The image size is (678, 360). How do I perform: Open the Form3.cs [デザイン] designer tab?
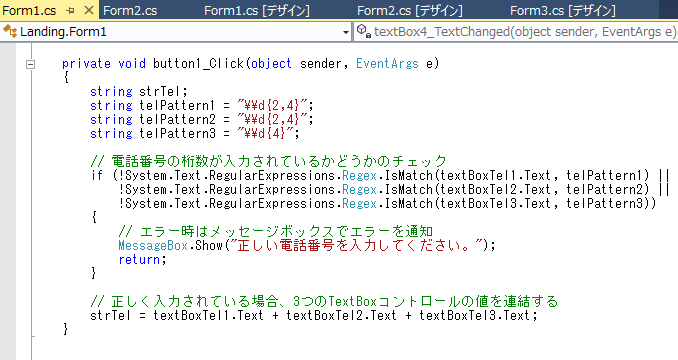point(563,10)
